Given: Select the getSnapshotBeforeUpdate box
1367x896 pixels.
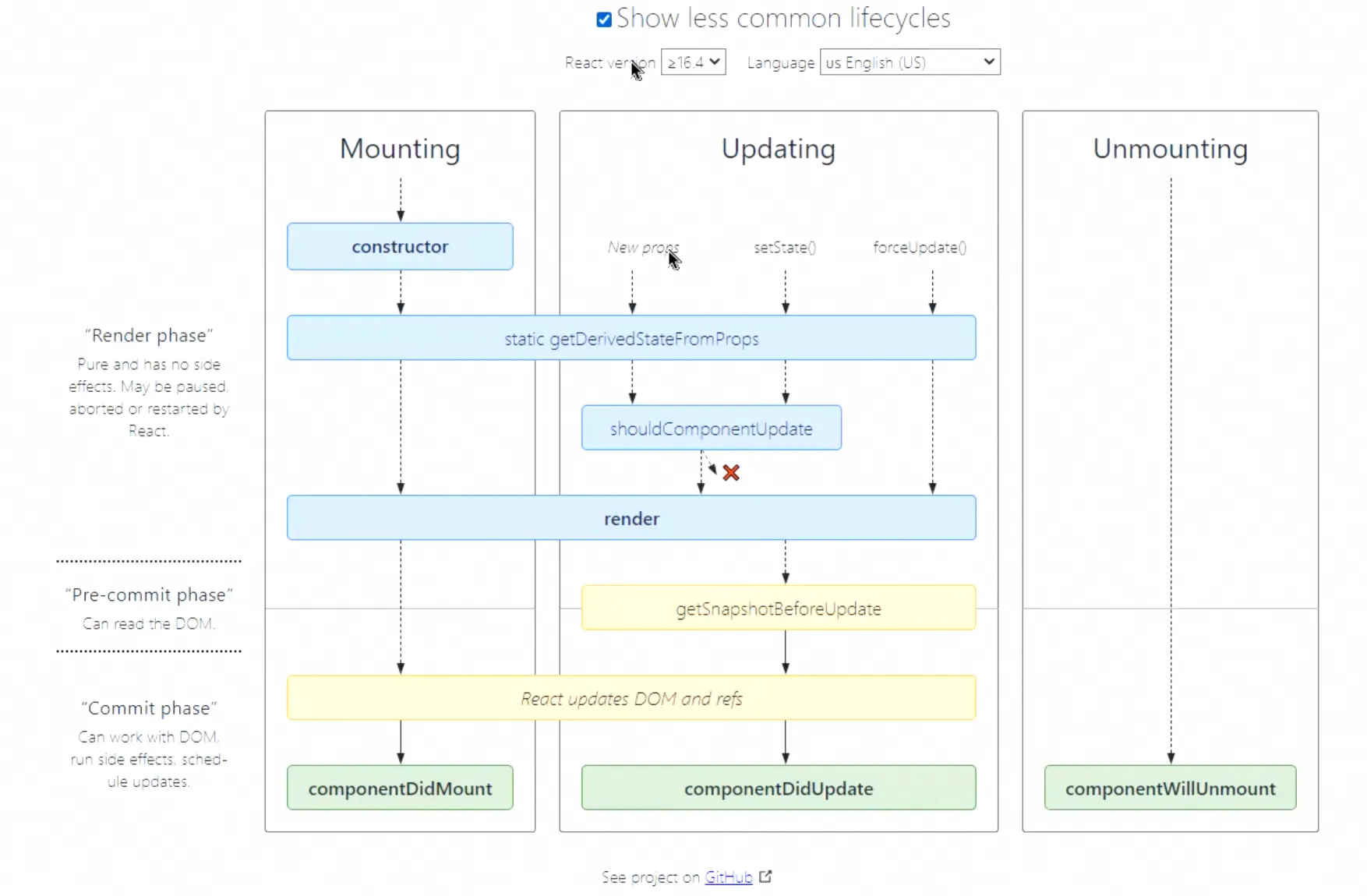Looking at the screenshot, I should pyautogui.click(x=778, y=609).
